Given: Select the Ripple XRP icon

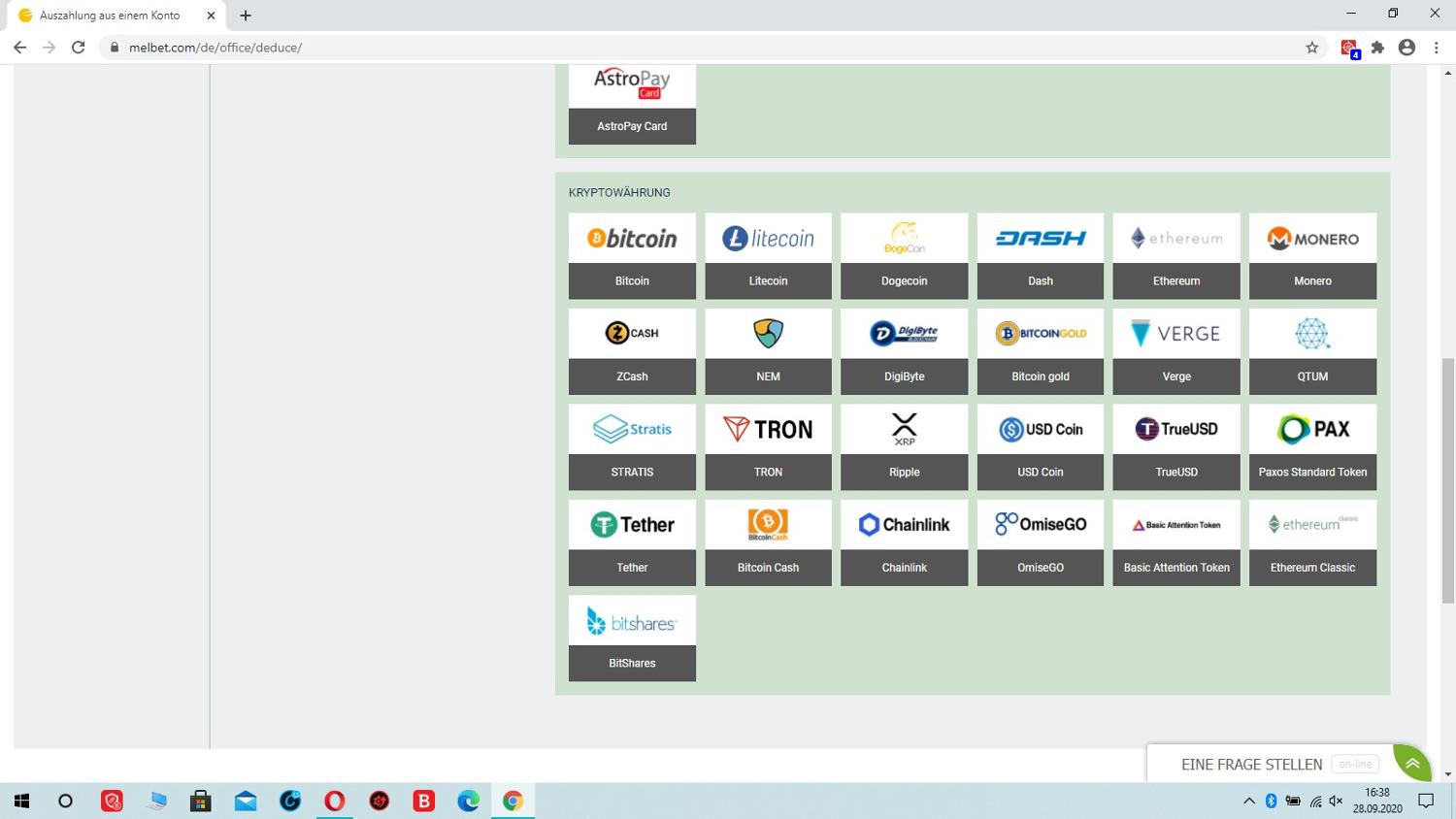Looking at the screenshot, I should click(904, 429).
